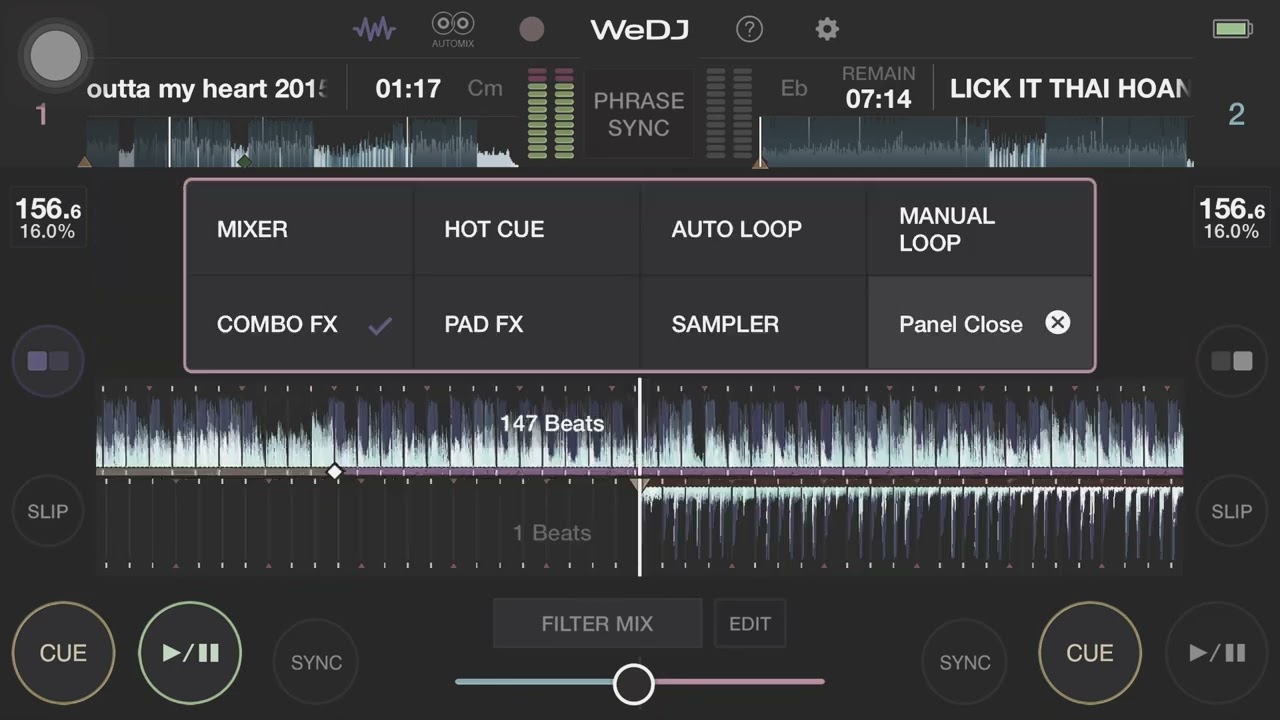This screenshot has height=720, width=1280.
Task: Tap deck 1 track title outta my heart
Action: 207,89
